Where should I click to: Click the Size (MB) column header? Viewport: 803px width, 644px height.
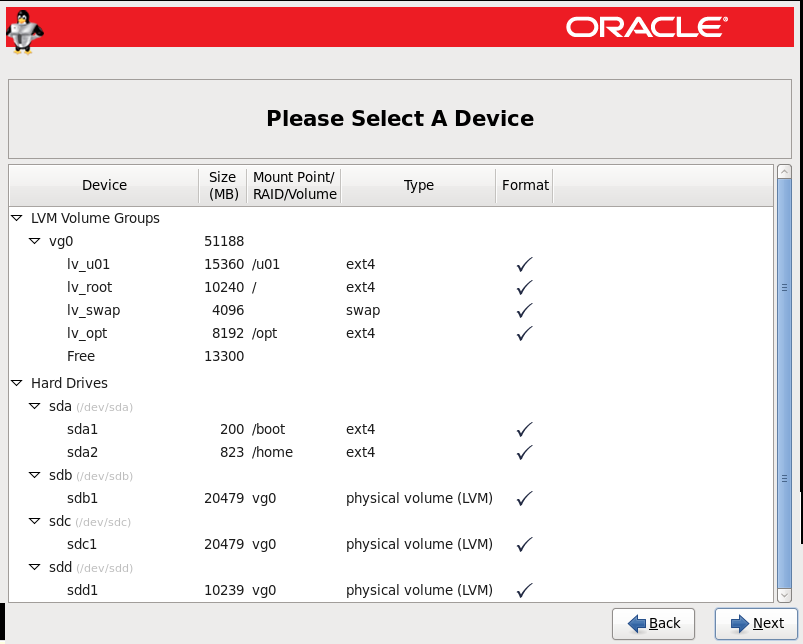223,185
